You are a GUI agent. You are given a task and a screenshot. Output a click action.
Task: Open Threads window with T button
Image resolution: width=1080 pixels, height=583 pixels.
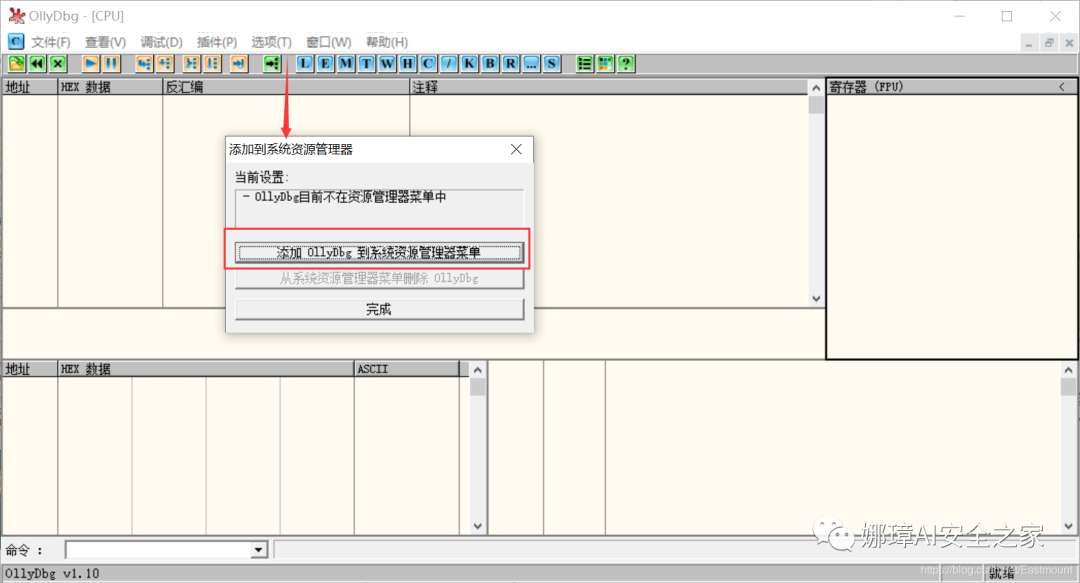click(x=366, y=64)
